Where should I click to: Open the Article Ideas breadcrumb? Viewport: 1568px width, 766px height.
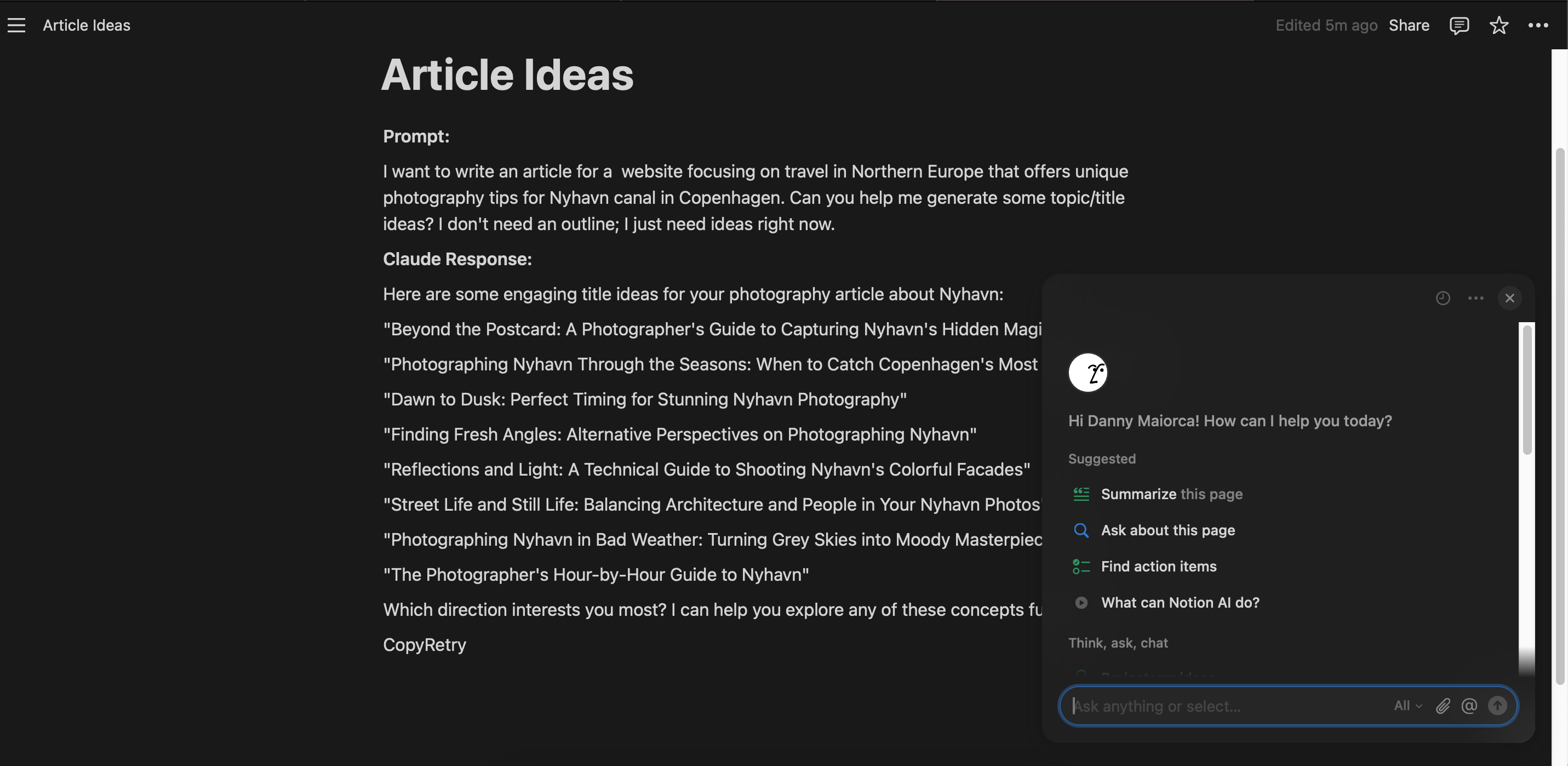pyautogui.click(x=87, y=25)
